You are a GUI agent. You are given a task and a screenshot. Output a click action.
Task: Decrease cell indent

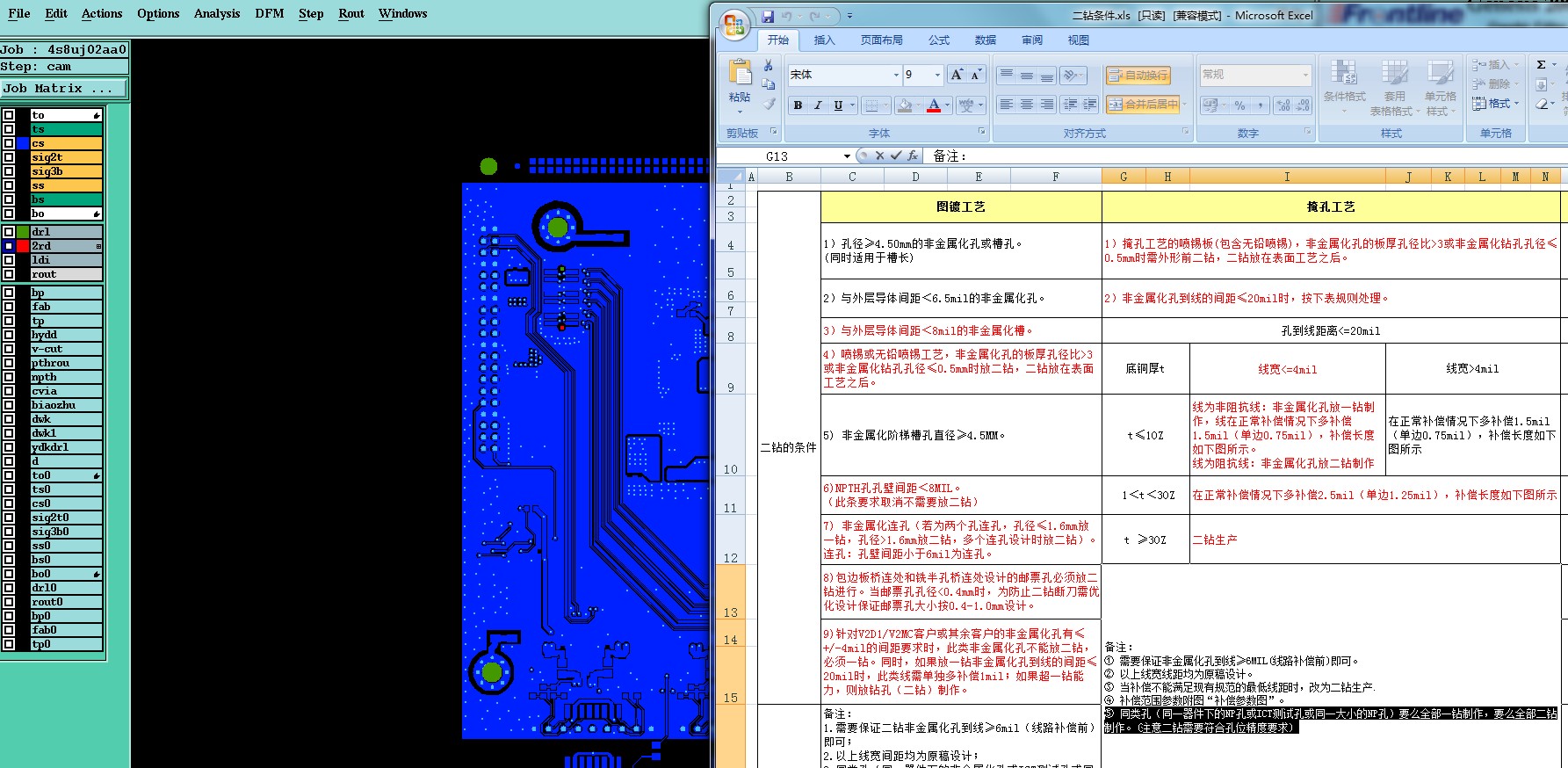(1070, 105)
